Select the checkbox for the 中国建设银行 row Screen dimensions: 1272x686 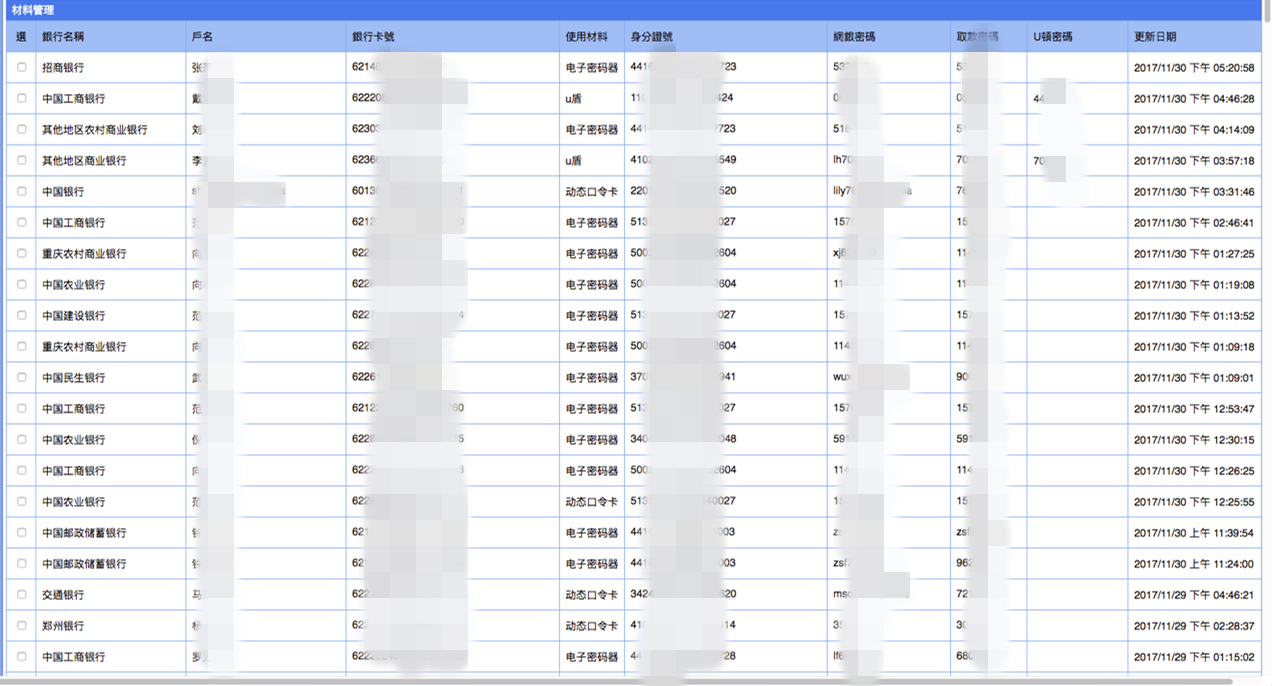pos(22,316)
